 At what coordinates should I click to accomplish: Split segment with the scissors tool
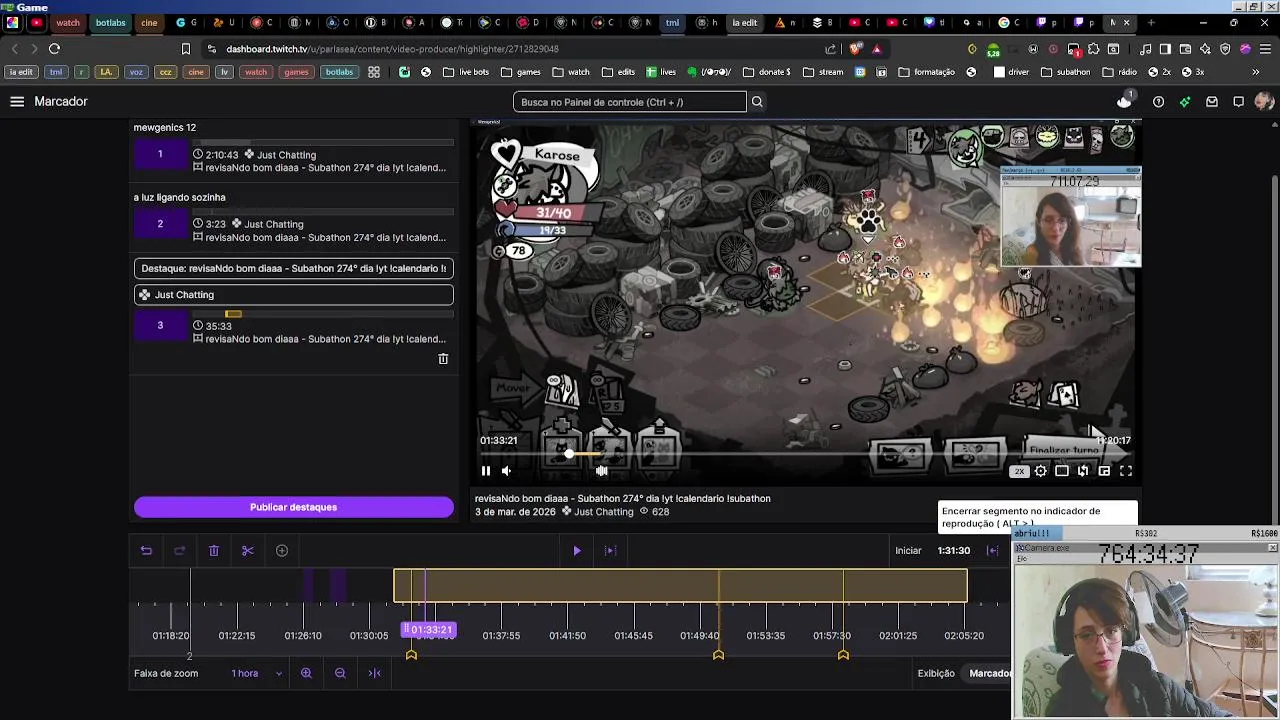[248, 551]
